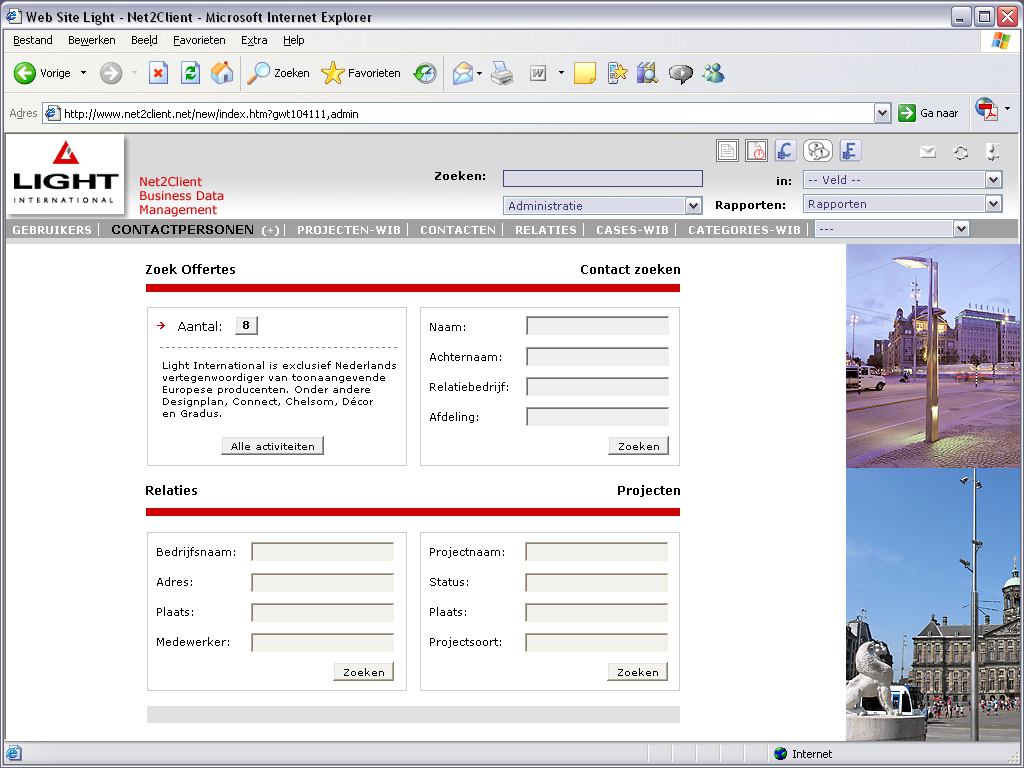Focus the Bedrijfsnaam input field

pos(323,552)
